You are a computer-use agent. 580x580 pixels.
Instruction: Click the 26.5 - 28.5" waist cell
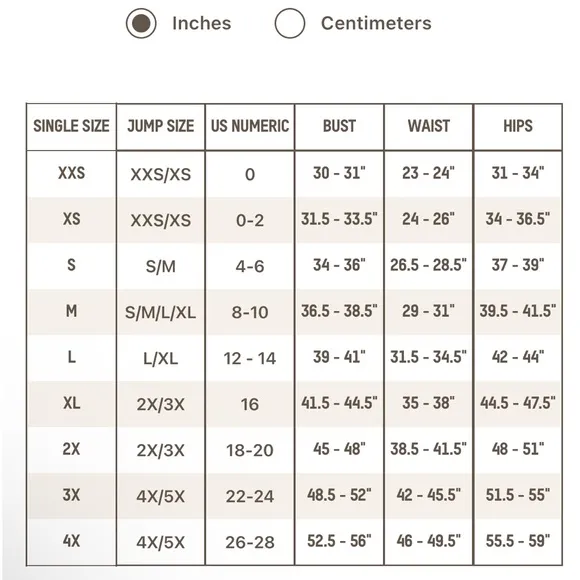click(428, 265)
